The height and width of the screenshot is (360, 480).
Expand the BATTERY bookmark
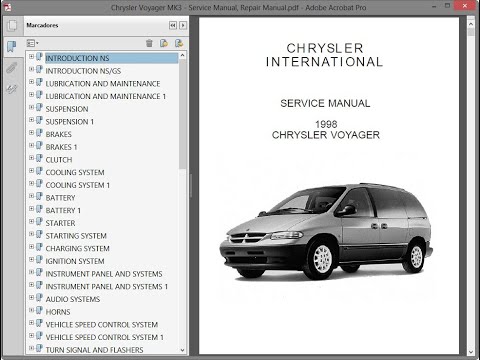pyautogui.click(x=31, y=196)
